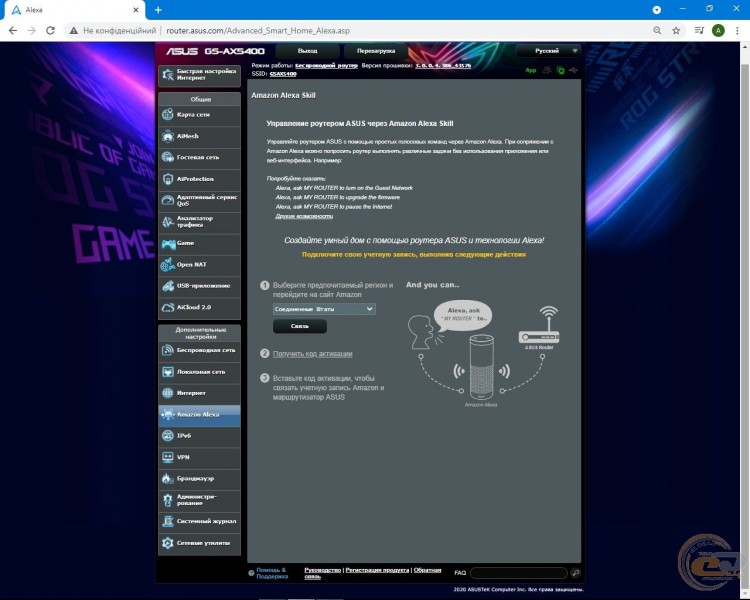Close the Alexa browser tab

136,10
